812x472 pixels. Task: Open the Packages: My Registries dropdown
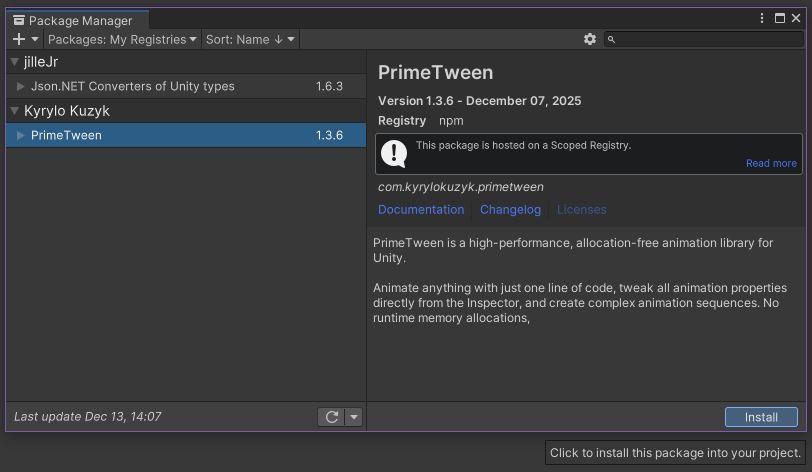[123, 39]
